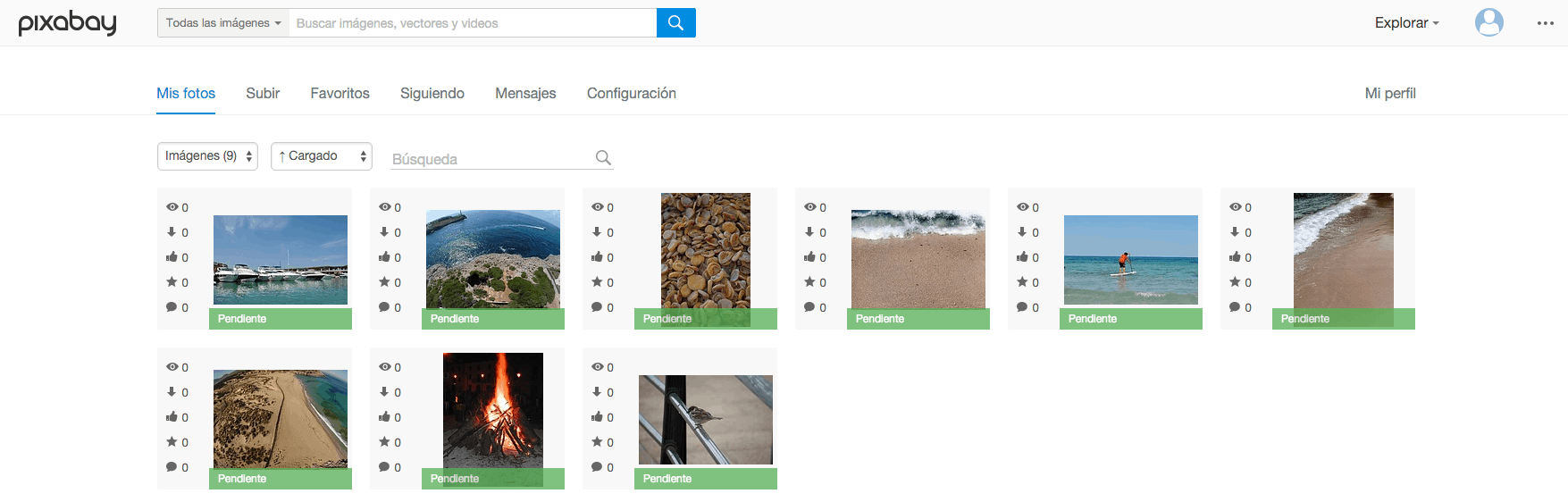This screenshot has width=1568, height=502.
Task: Click the blue search magnifier button
Action: (x=675, y=23)
